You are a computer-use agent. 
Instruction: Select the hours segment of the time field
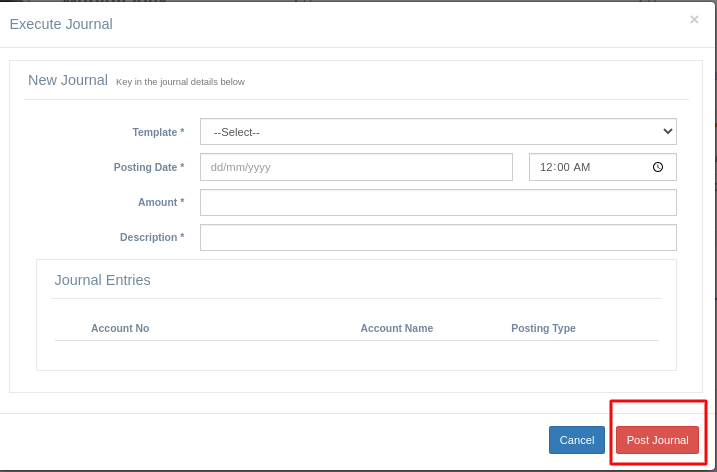tap(546, 167)
